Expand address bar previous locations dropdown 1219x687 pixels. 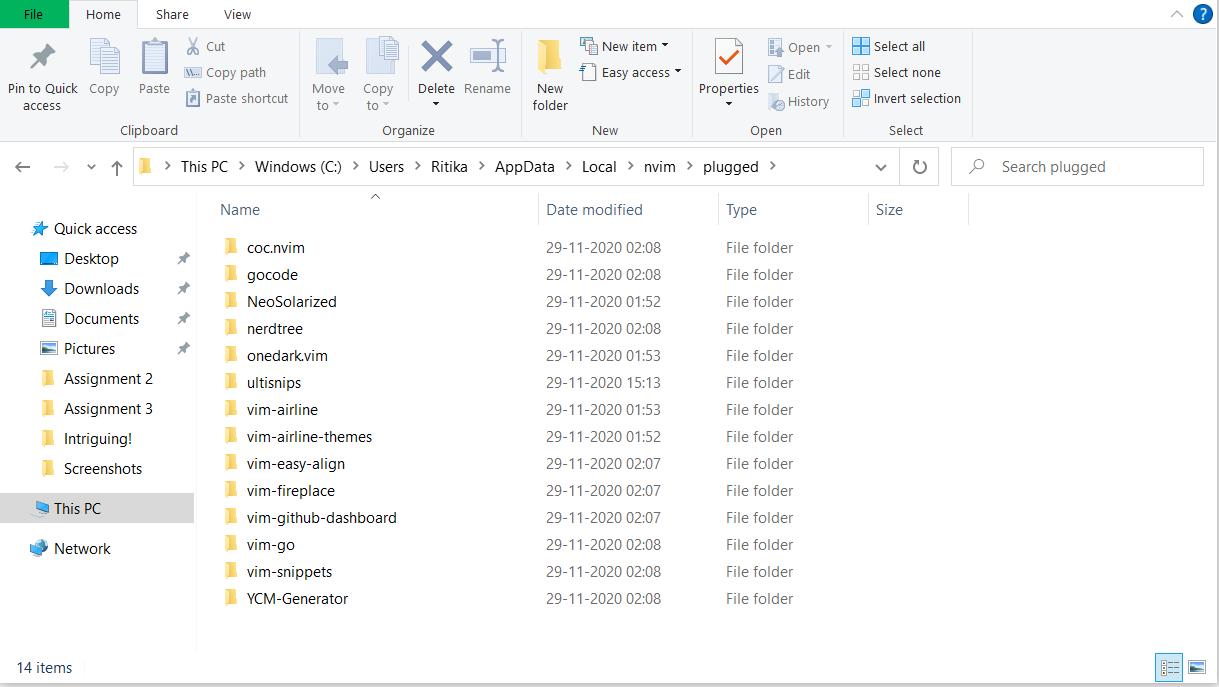click(880, 167)
